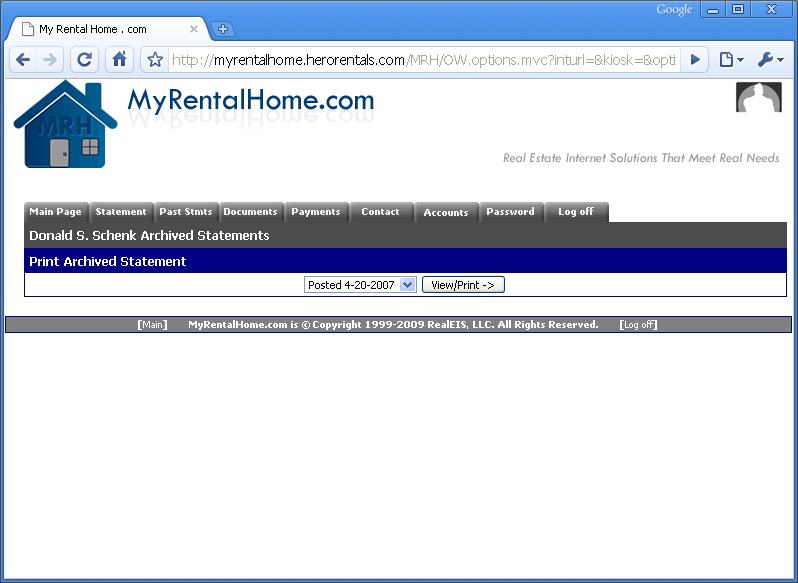
Task: Reload the page with refresh icon
Action: (84, 60)
